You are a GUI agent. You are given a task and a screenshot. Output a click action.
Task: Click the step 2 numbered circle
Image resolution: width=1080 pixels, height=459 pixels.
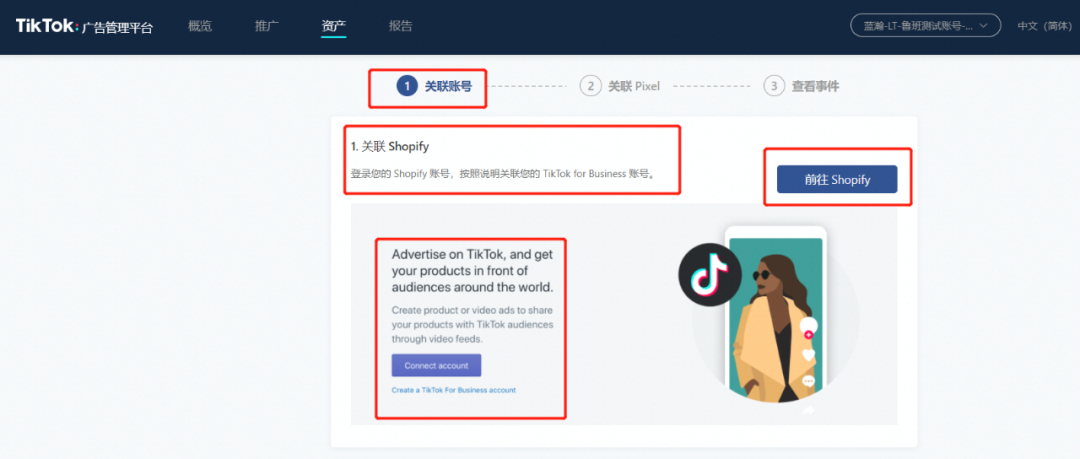[590, 86]
